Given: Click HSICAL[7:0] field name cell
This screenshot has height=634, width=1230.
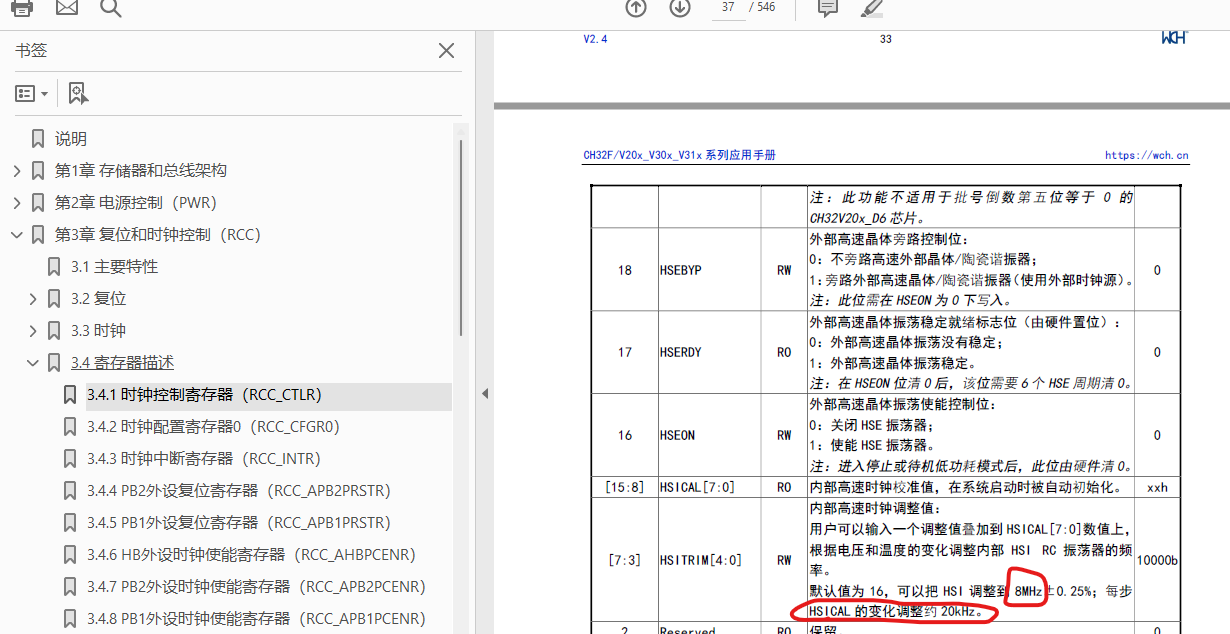Looking at the screenshot, I should [696, 488].
